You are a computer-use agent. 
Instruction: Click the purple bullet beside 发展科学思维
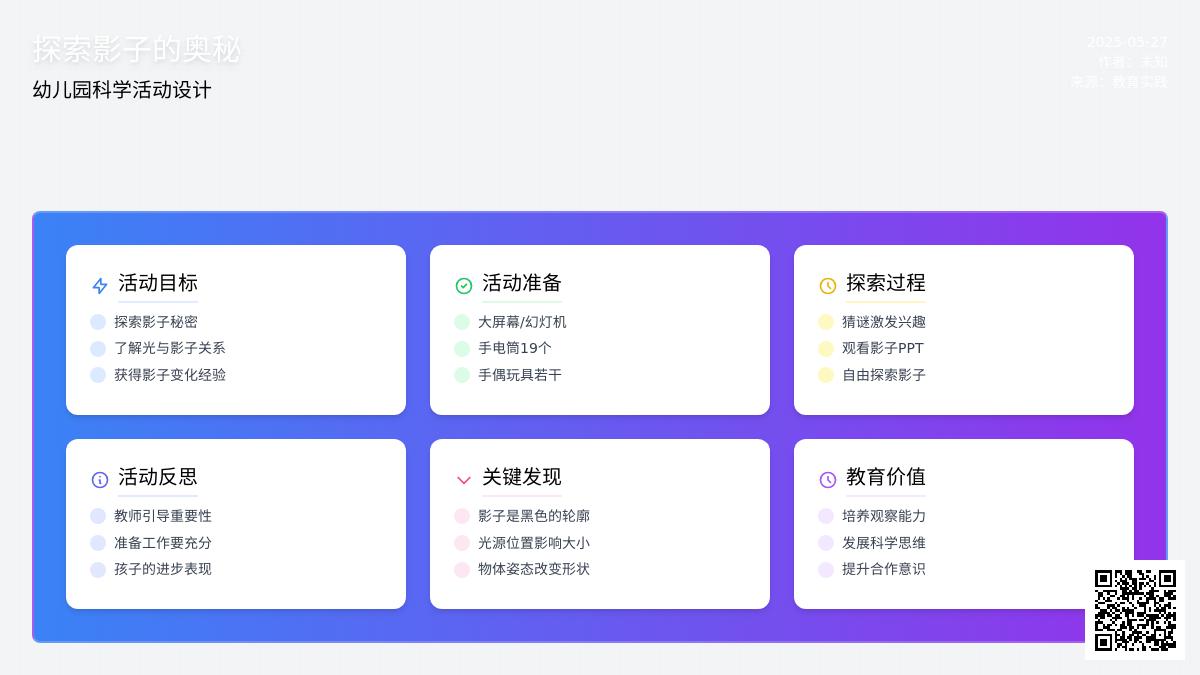click(x=826, y=543)
